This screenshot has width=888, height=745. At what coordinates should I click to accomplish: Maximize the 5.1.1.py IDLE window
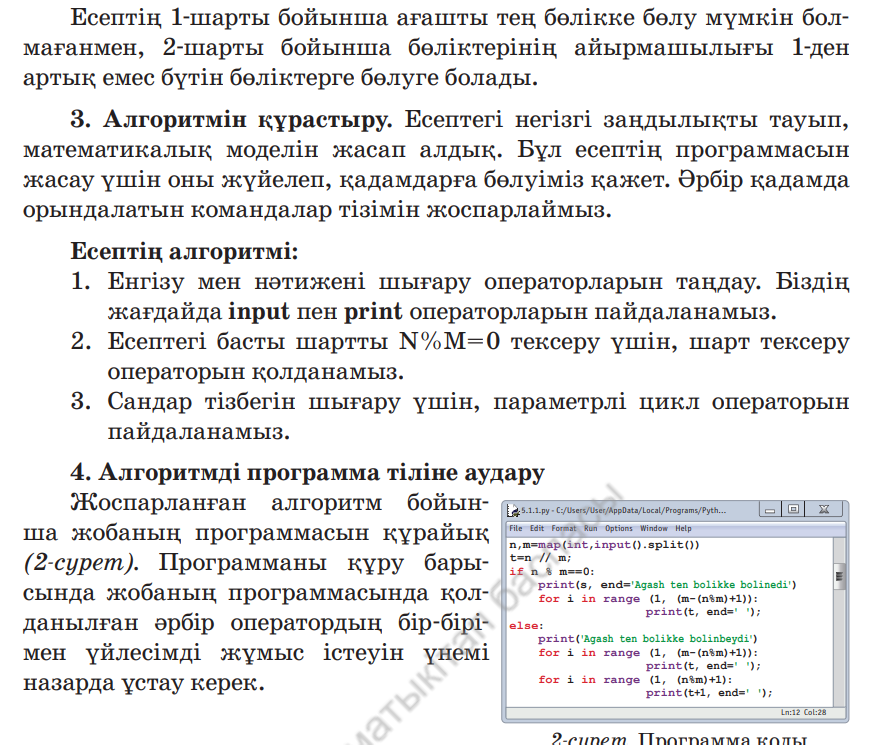793,509
